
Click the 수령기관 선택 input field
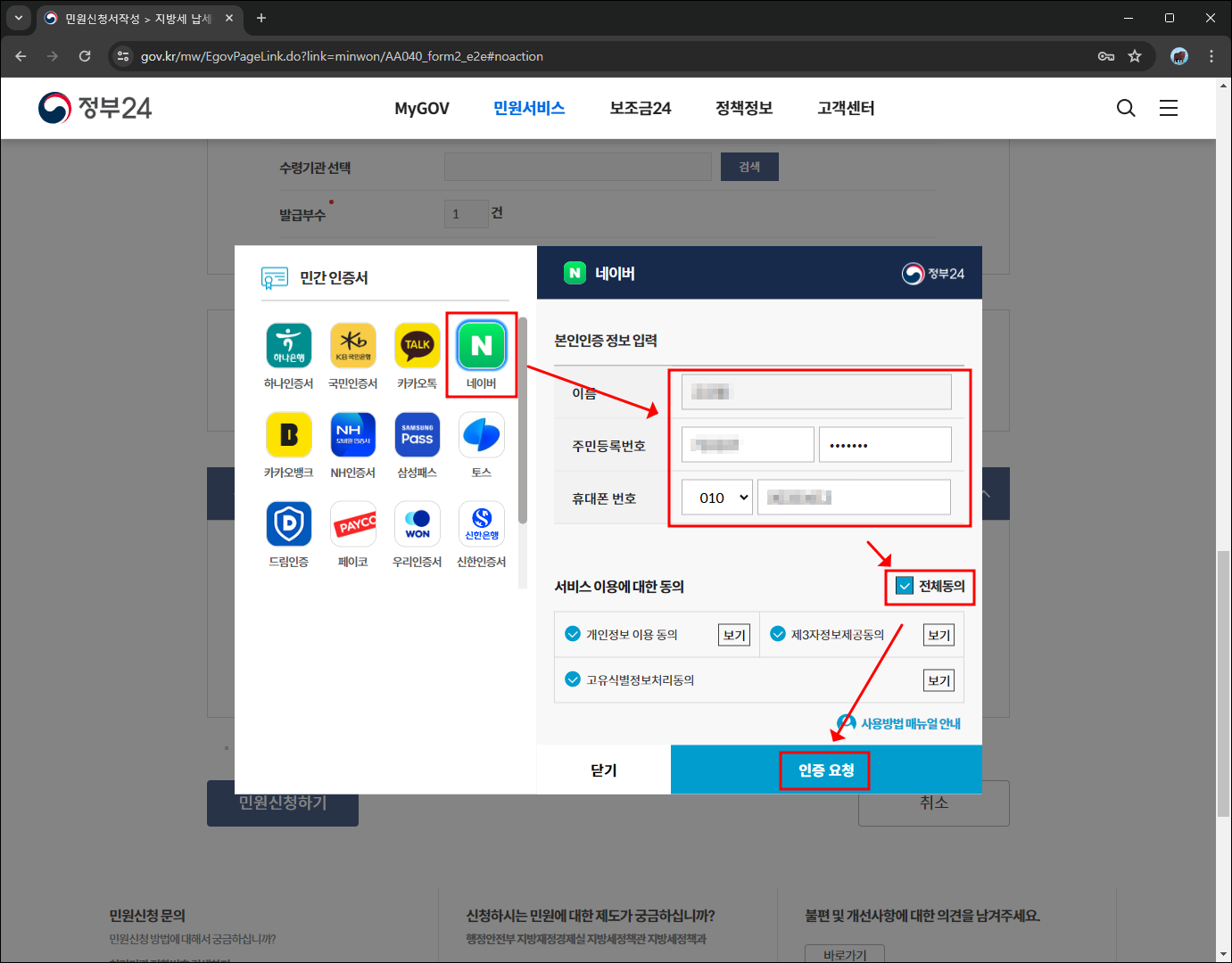click(578, 167)
